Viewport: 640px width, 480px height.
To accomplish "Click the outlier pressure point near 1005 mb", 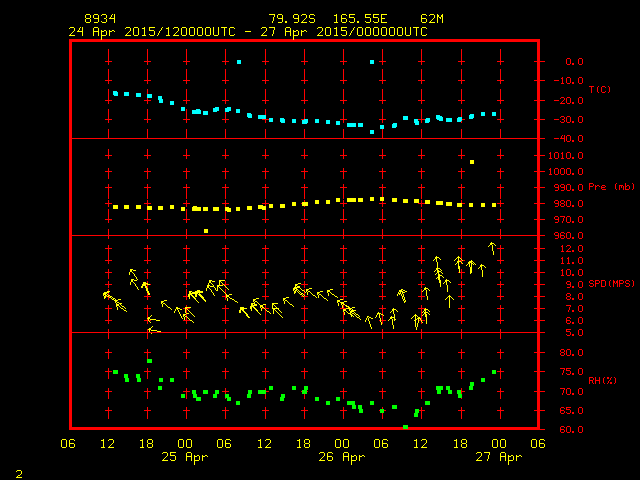I will pyautogui.click(x=472, y=162).
